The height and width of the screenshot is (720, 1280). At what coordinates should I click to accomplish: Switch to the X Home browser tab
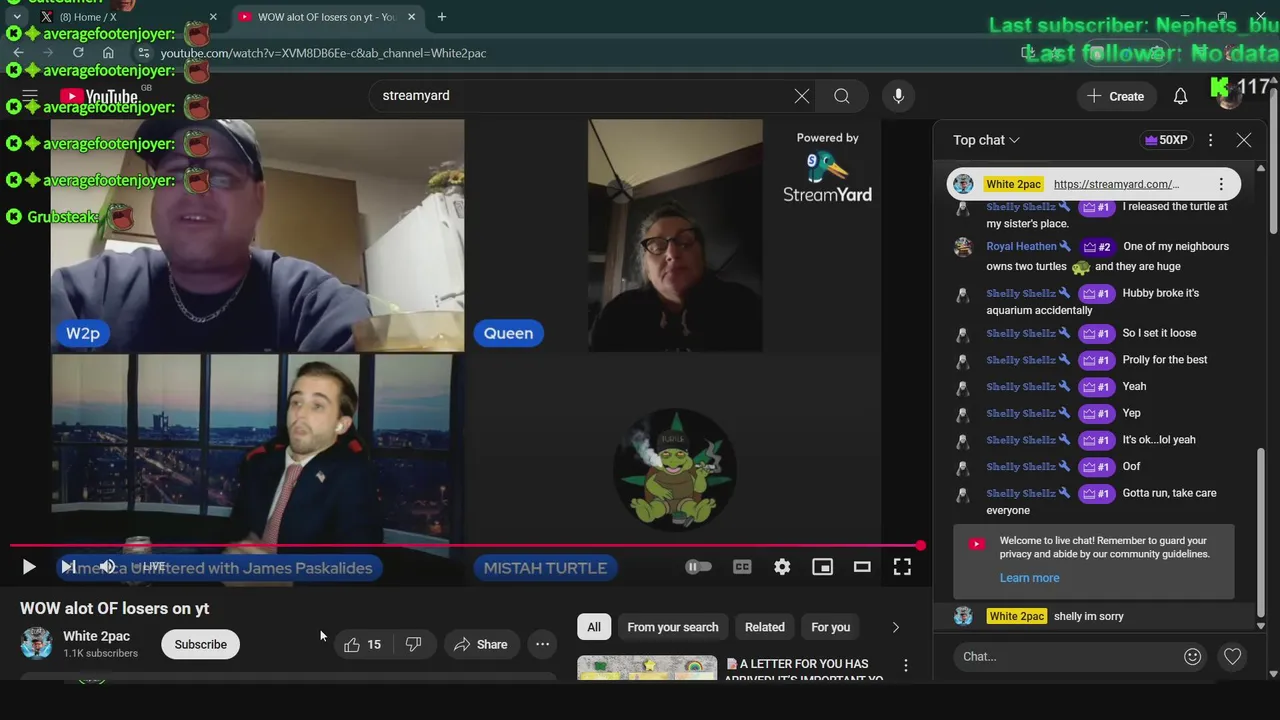(120, 17)
